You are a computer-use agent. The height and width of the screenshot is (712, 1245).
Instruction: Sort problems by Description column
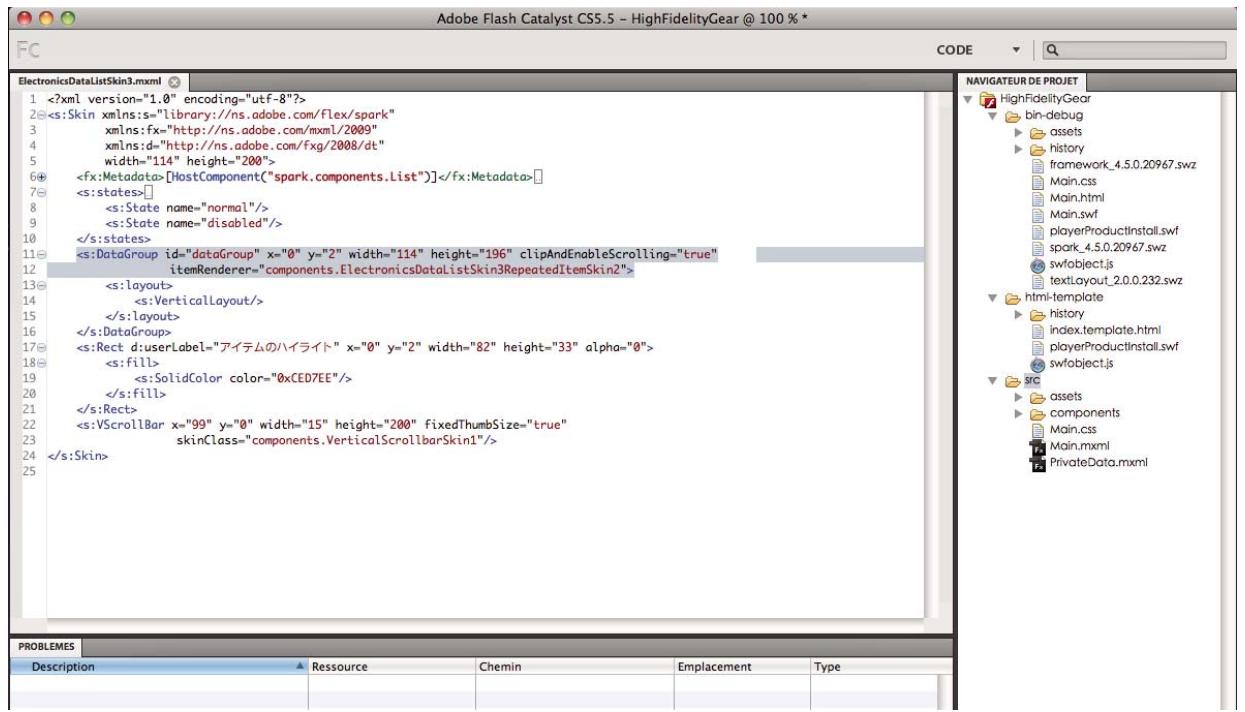click(157, 665)
